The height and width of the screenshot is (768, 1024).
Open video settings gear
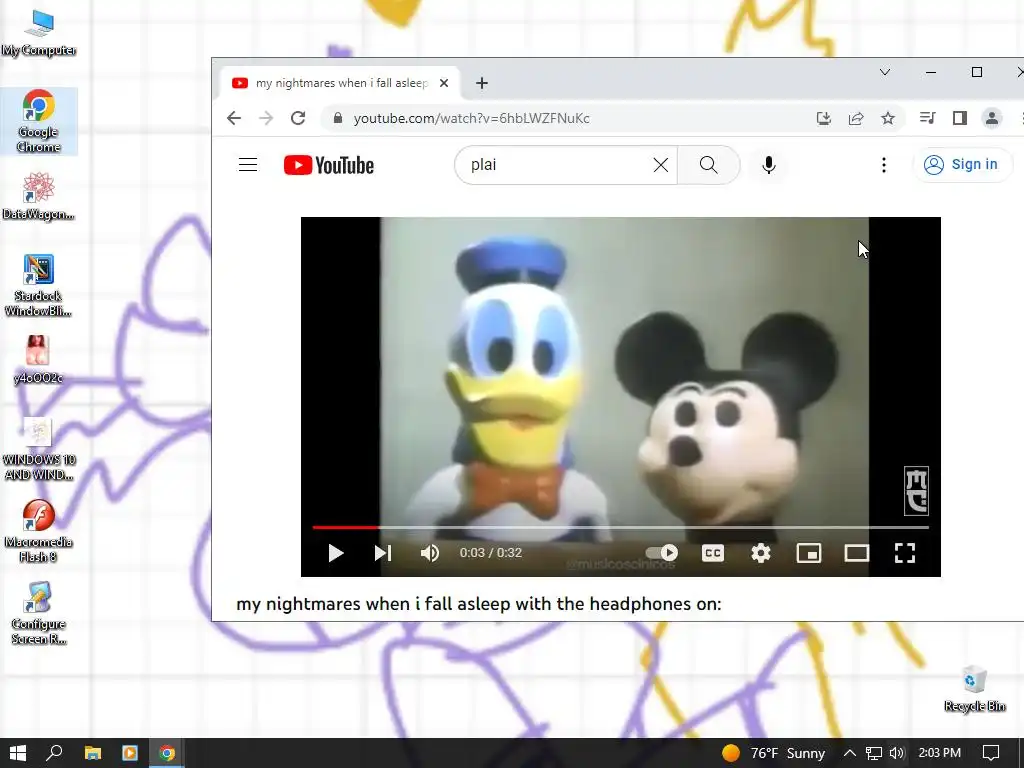tap(761, 553)
